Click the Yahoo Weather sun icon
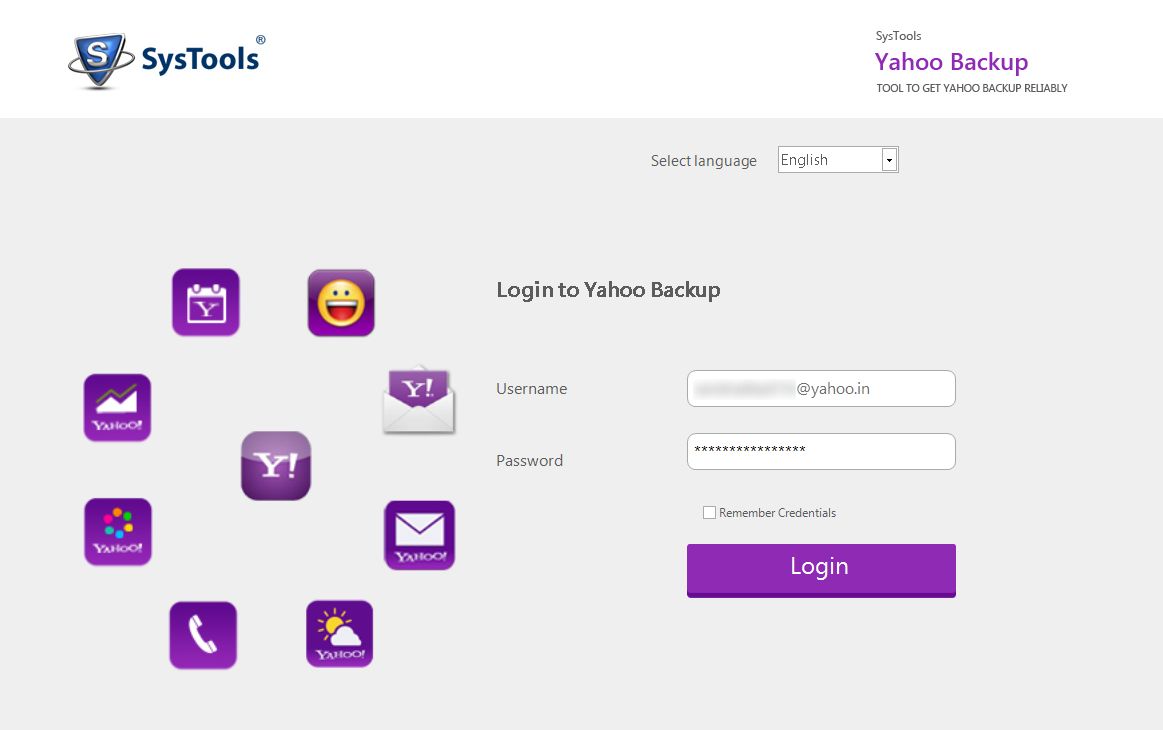 point(339,632)
